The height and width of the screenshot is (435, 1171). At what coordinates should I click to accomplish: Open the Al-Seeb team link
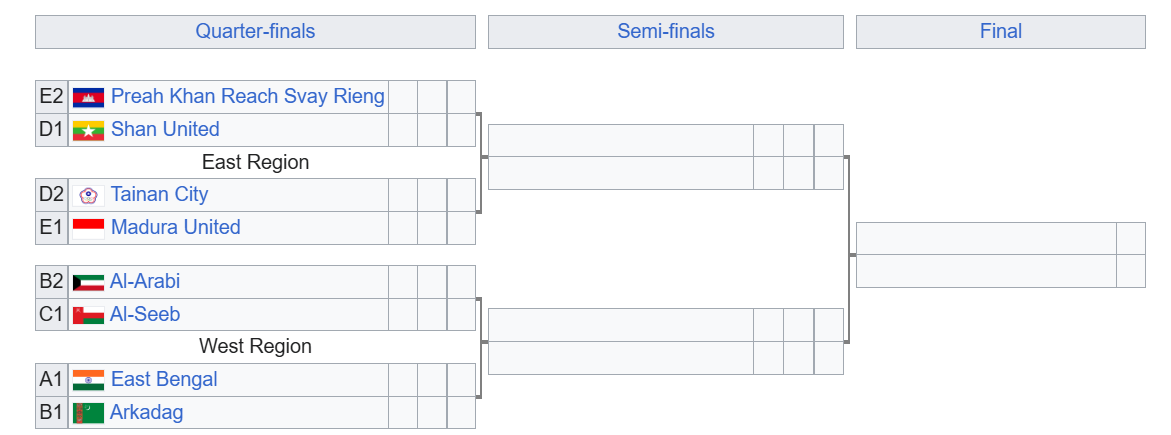[x=145, y=315]
